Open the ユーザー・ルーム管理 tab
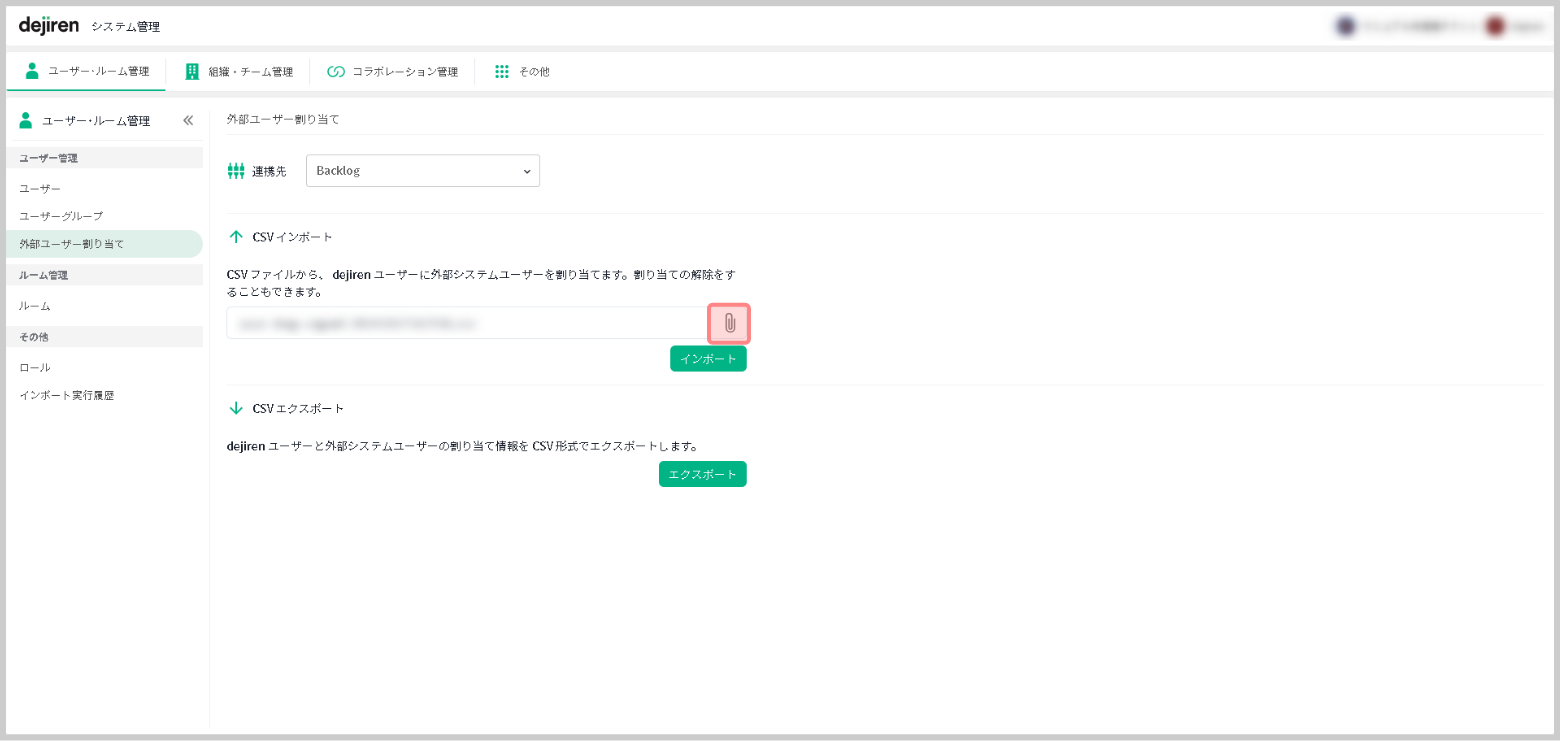Screen dimensions: 1560x741 click(x=87, y=71)
